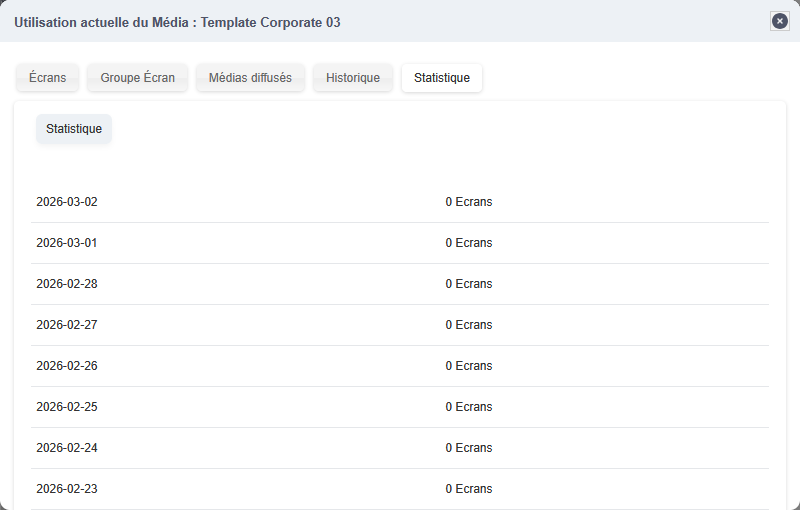This screenshot has height=510, width=800.
Task: Click "0 Ecrans" count for 2026-03-02
Action: click(469, 202)
